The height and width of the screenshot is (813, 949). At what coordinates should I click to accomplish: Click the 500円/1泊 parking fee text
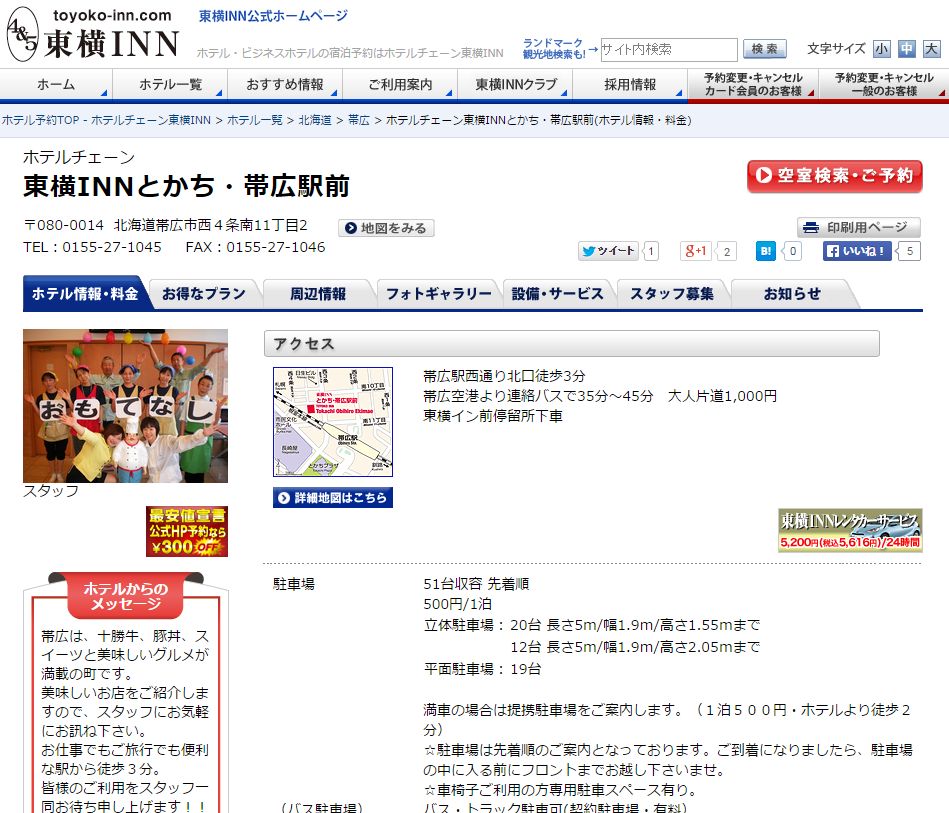pos(457,604)
